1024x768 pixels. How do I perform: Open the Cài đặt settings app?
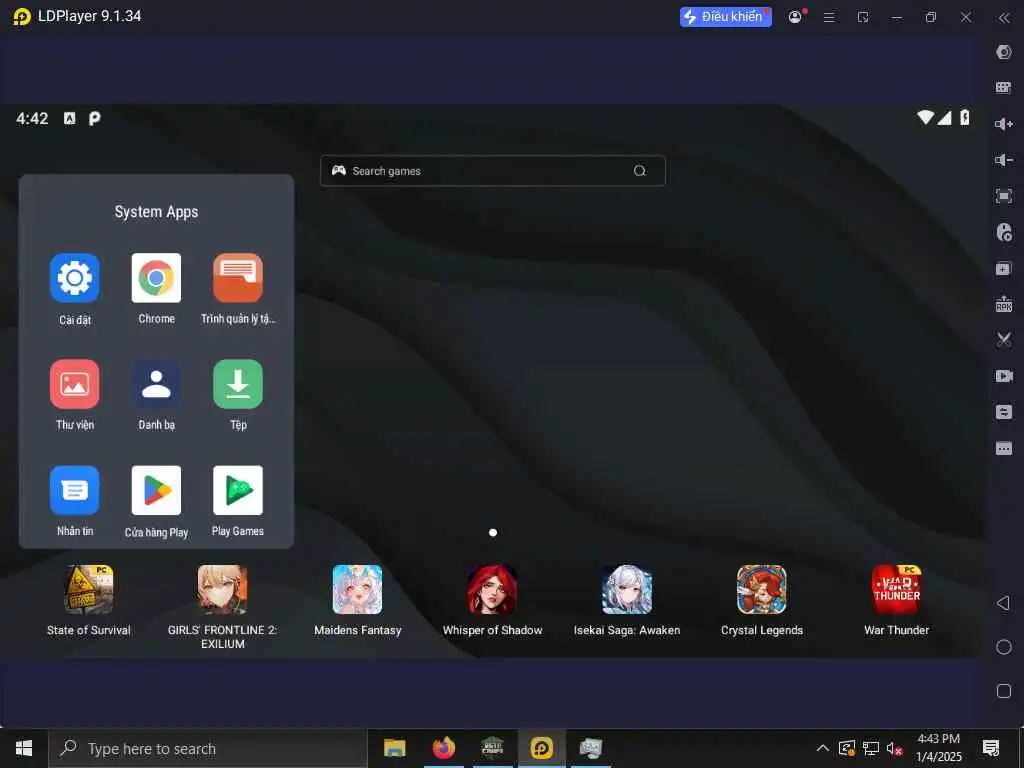coord(74,278)
